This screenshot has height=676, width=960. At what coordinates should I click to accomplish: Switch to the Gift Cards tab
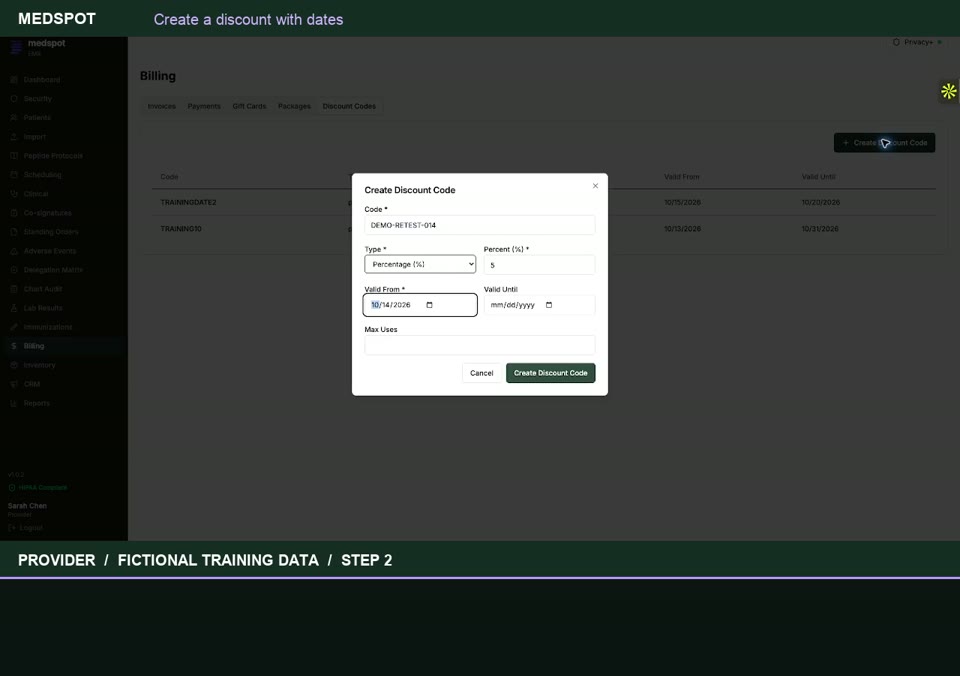pos(249,106)
